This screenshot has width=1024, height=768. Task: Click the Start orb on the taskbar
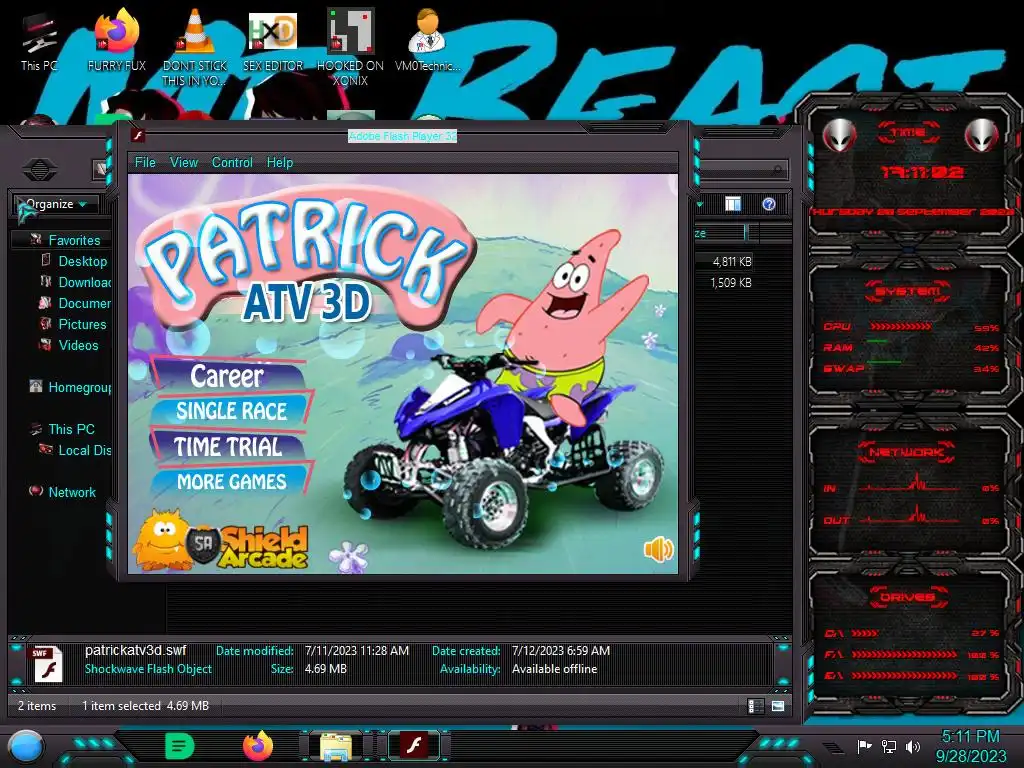26,746
